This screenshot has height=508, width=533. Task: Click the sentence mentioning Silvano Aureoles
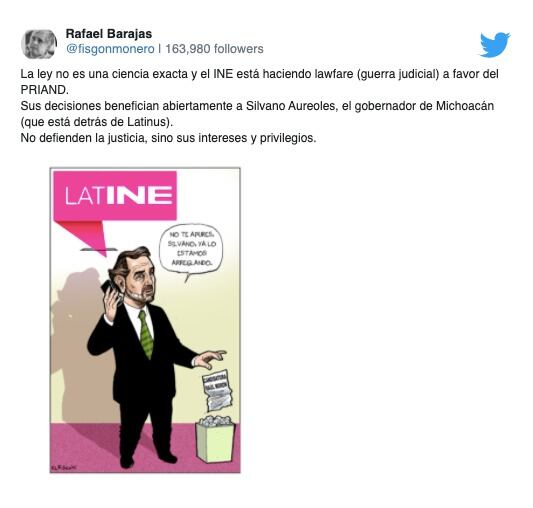[x=257, y=106]
